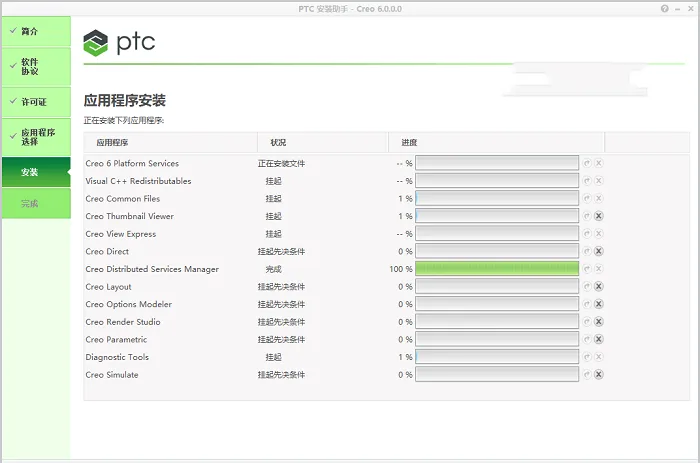700x463 pixels.
Task: Cancel the Creo Direct installation
Action: tap(599, 251)
